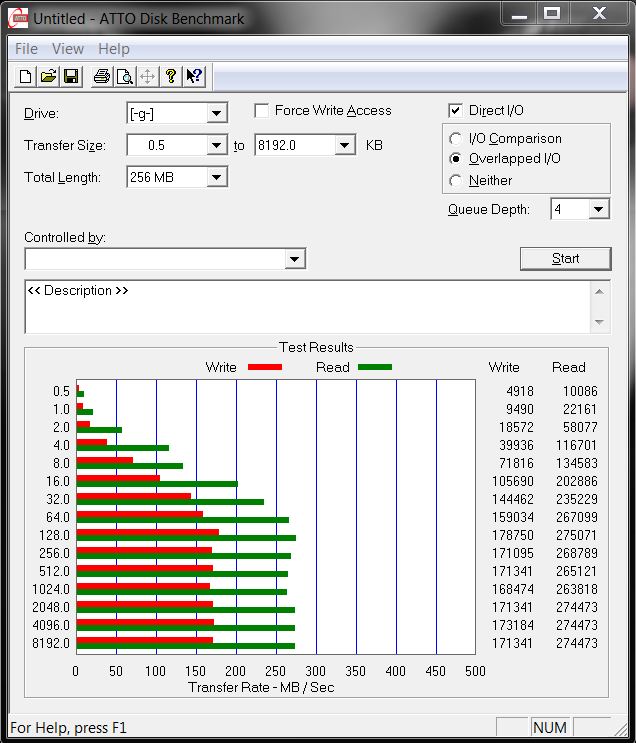Expand the Total Length dropdown
The height and width of the screenshot is (743, 636).
pos(217,178)
